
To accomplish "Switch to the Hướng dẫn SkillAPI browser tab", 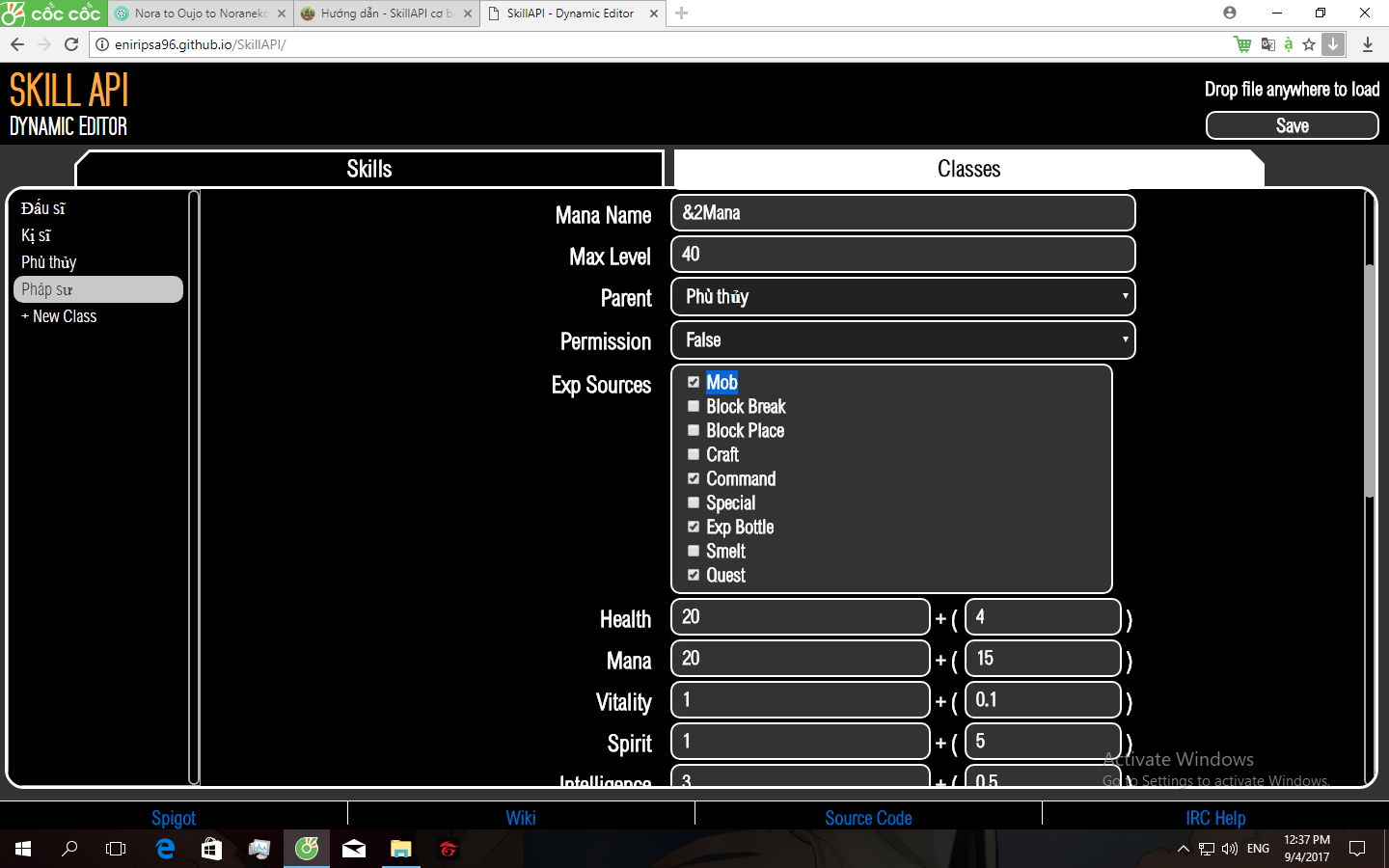I will [x=387, y=14].
